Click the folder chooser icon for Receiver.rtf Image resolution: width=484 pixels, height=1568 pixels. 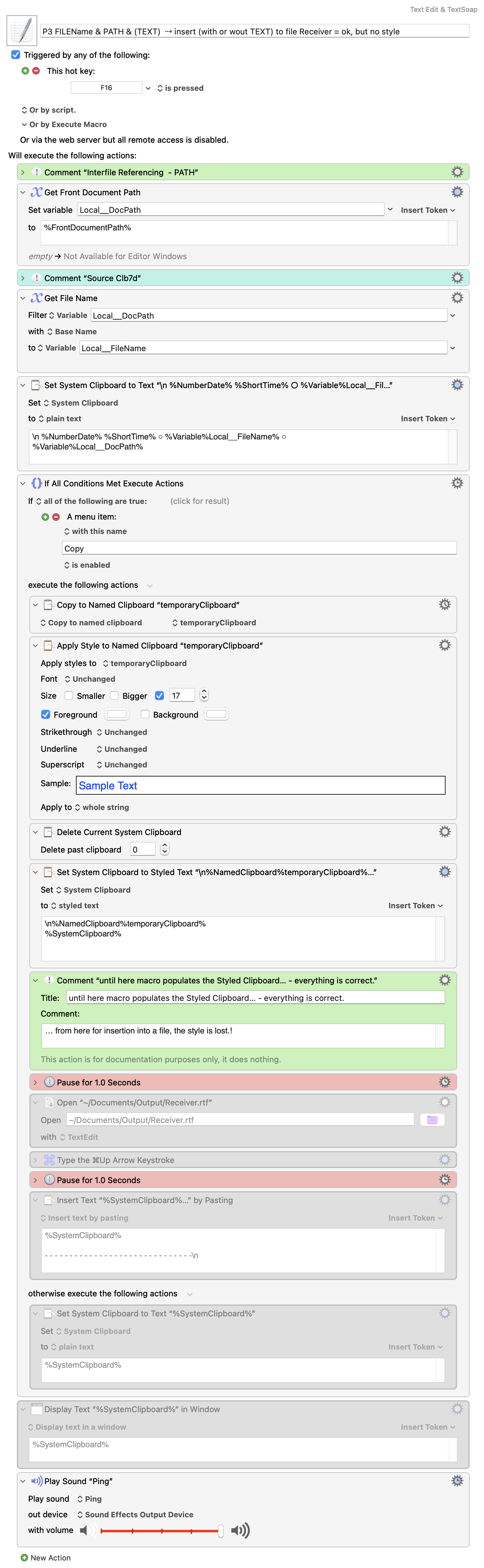pyautogui.click(x=432, y=1120)
